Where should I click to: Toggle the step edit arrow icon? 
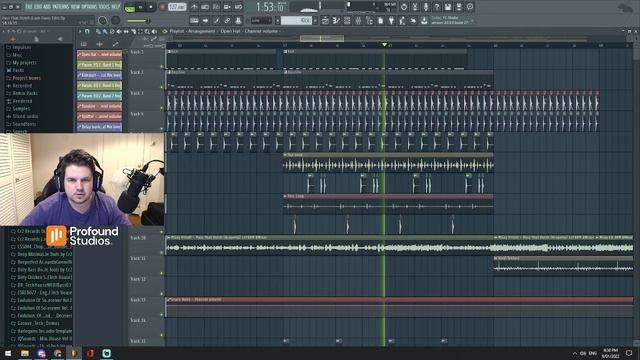(x=205, y=20)
